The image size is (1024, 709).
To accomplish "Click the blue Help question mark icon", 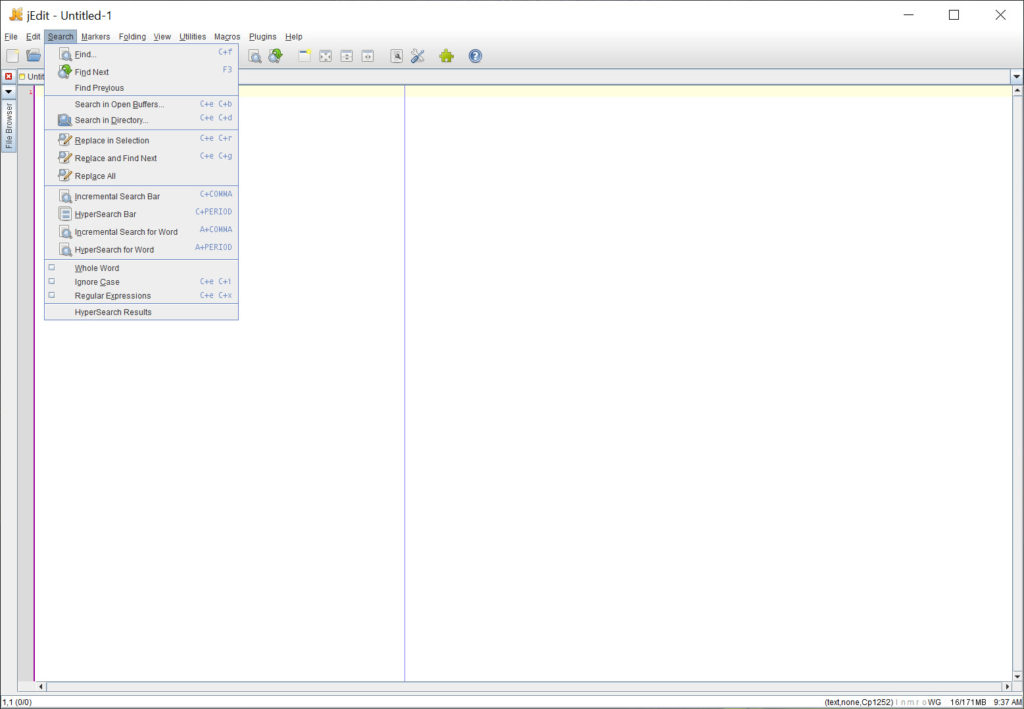I will 475,56.
